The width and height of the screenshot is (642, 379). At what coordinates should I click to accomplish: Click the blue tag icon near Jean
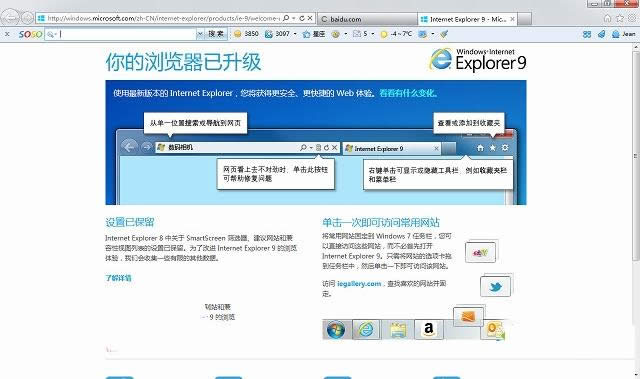(x=601, y=34)
